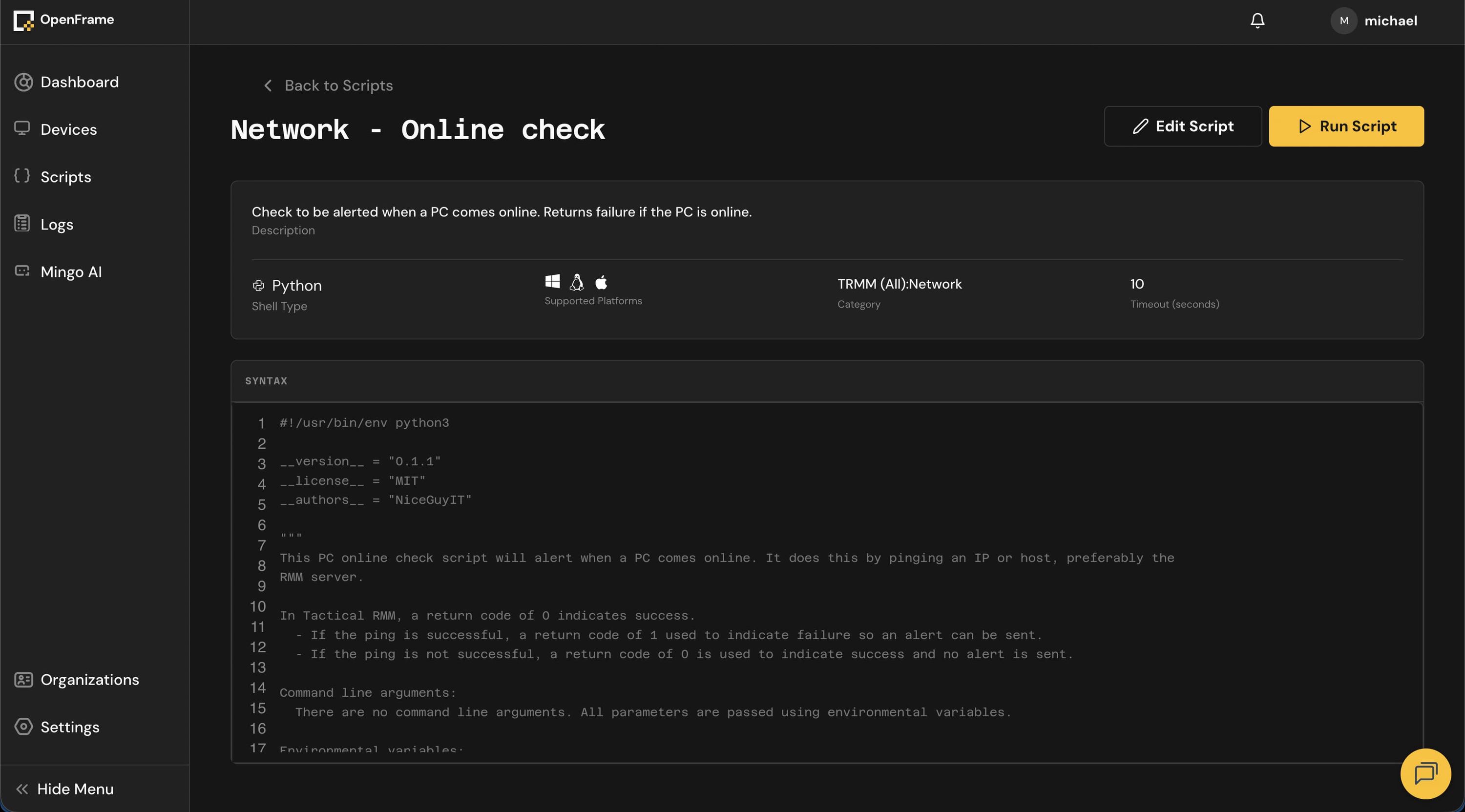Click the Hide Menu double-chevron icon
This screenshot has width=1465, height=812.
(22, 789)
